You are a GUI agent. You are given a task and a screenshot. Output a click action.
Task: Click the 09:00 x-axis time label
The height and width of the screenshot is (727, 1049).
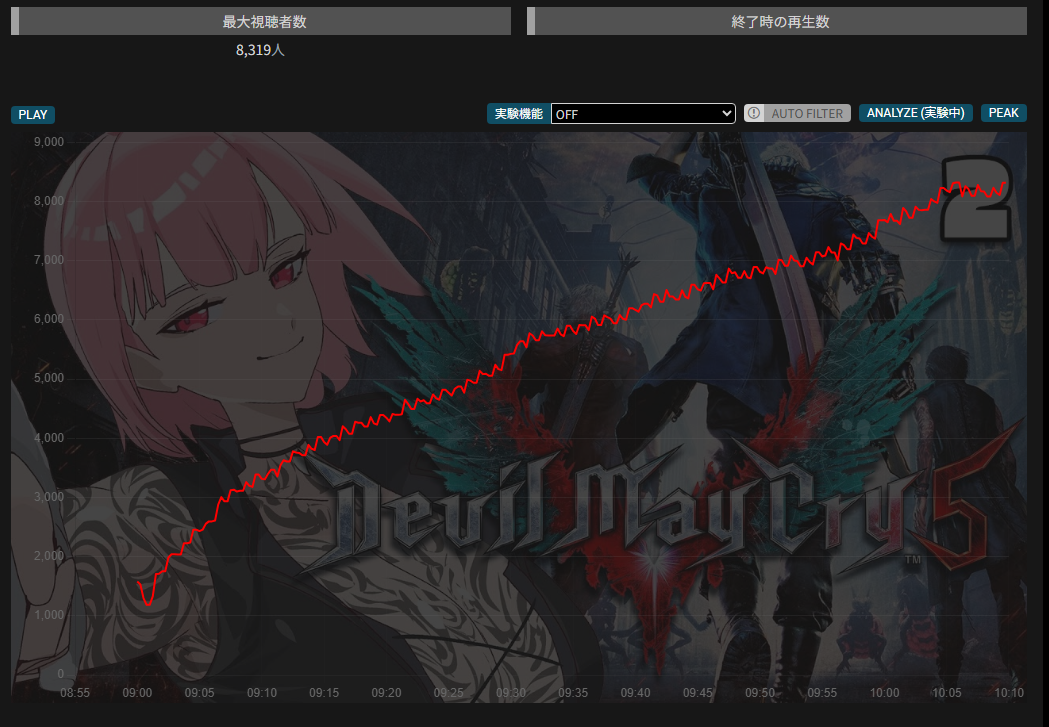[137, 693]
